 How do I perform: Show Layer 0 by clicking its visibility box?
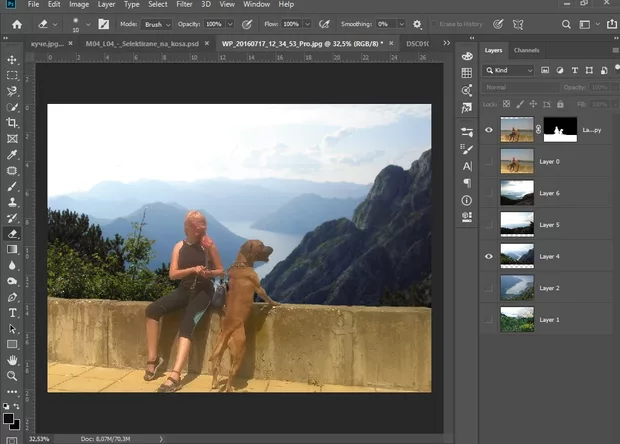tap(489, 161)
